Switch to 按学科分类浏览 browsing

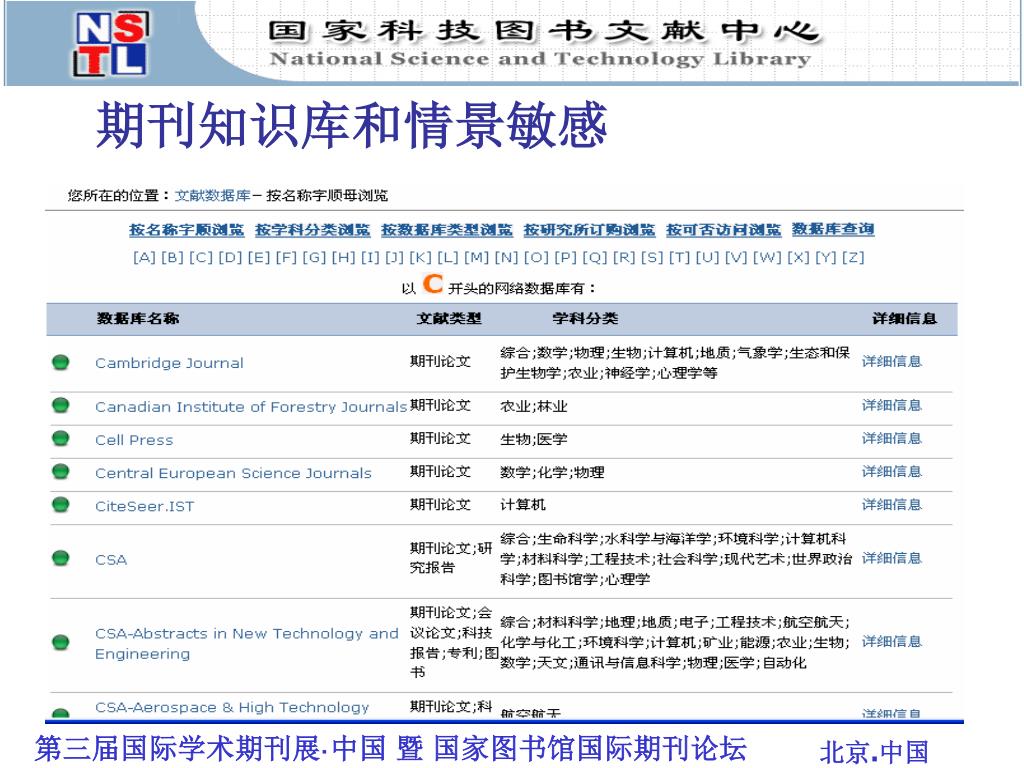pyautogui.click(x=313, y=230)
